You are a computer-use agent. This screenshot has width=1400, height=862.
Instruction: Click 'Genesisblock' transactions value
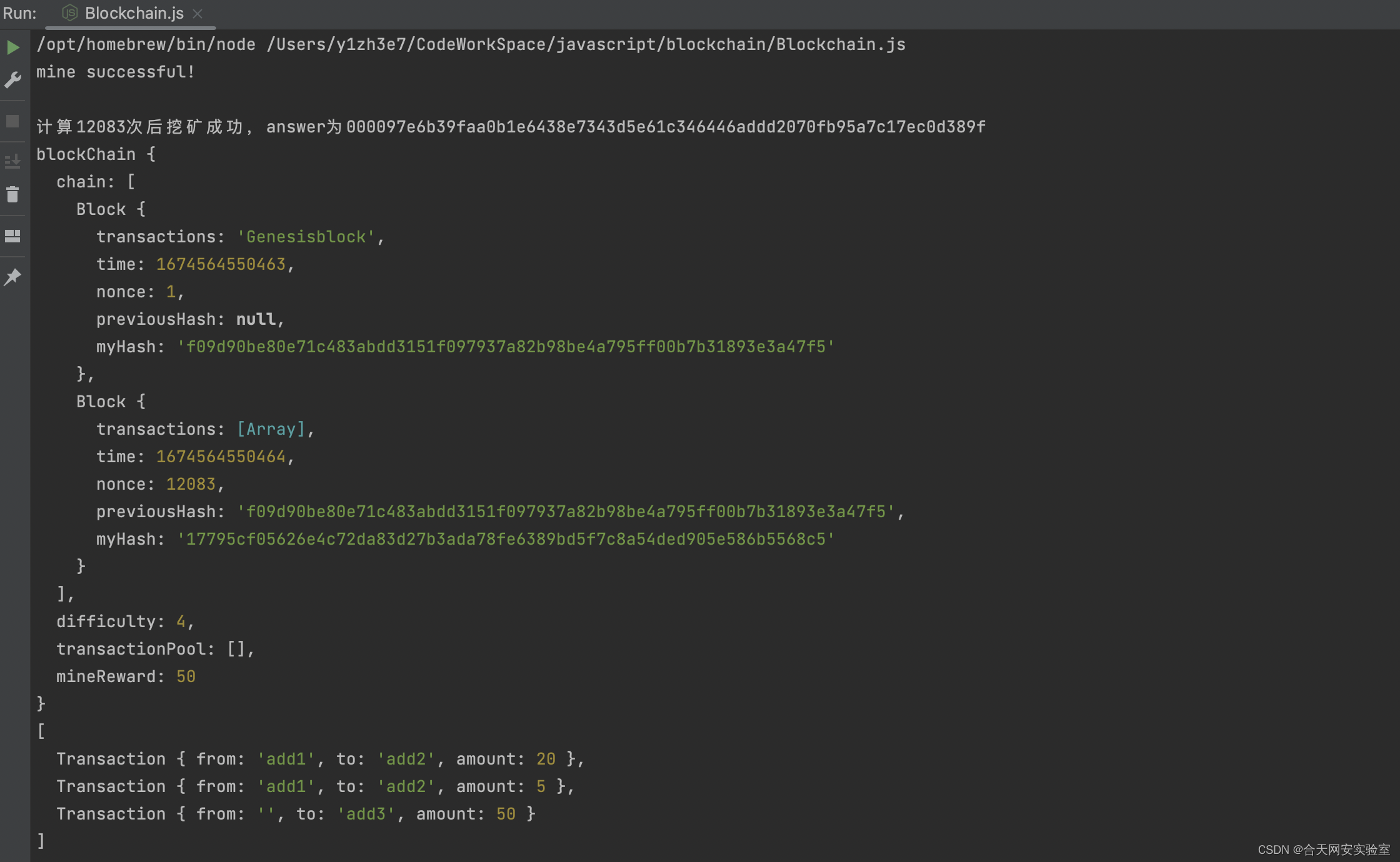coord(306,237)
